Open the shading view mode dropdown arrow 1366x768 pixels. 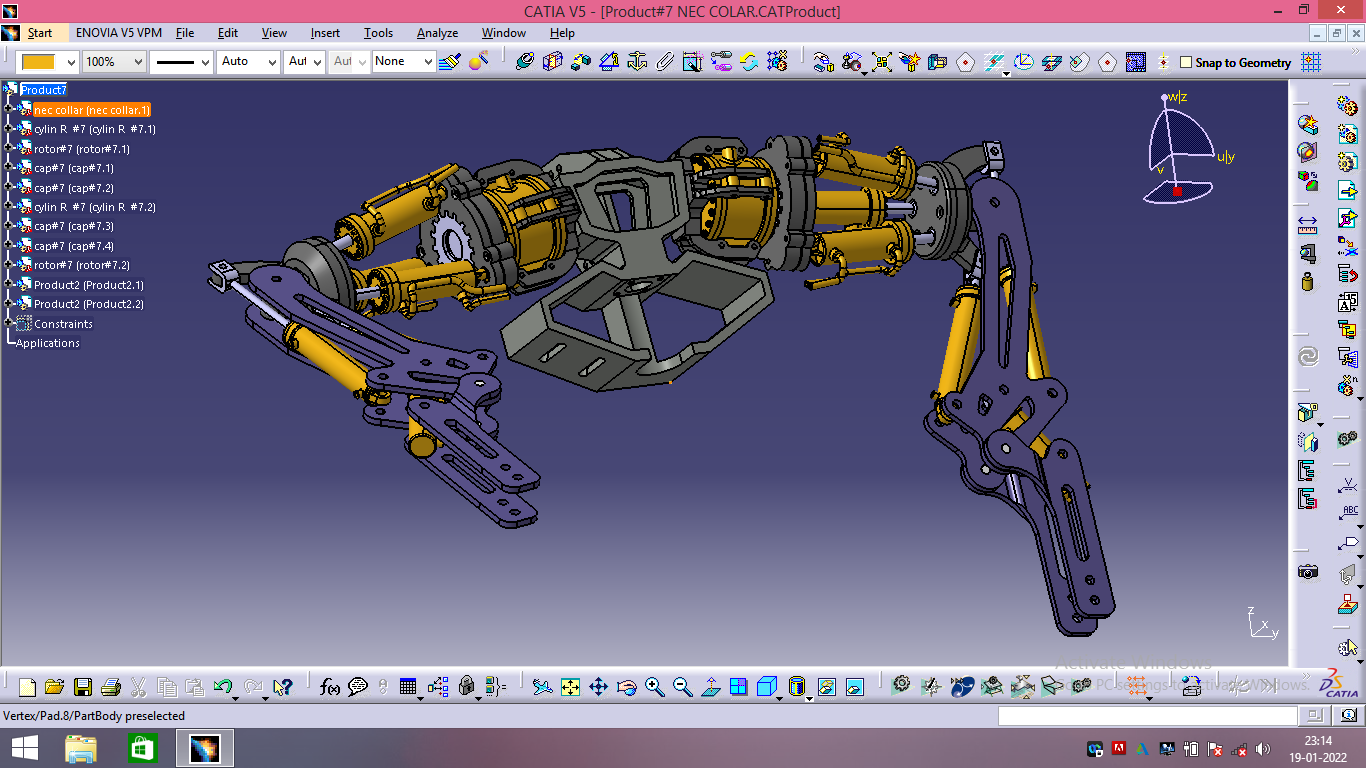point(809,698)
